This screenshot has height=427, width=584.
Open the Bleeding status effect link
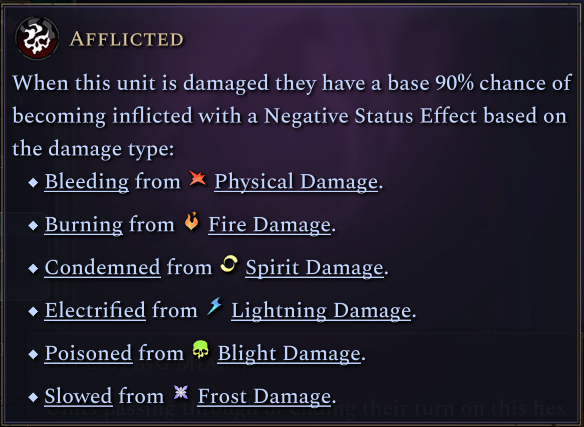coord(87,182)
